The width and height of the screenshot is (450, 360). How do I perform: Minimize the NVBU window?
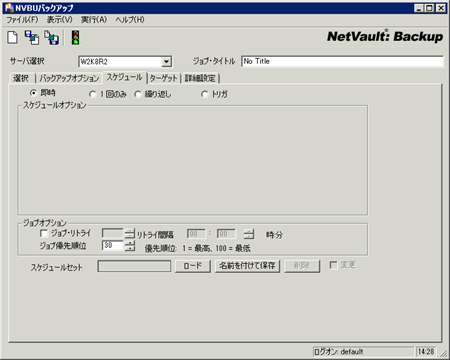pyautogui.click(x=419, y=8)
